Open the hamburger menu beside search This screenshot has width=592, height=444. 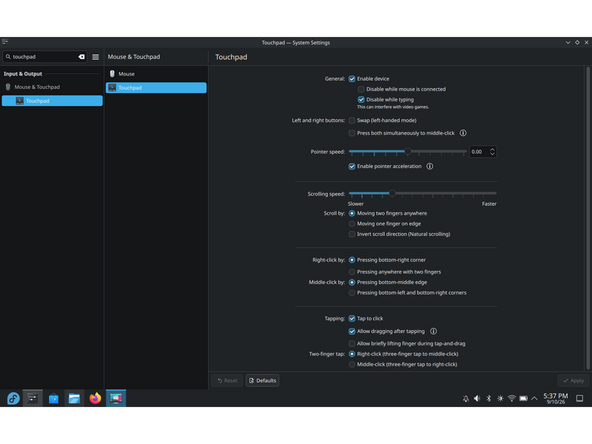pos(96,57)
